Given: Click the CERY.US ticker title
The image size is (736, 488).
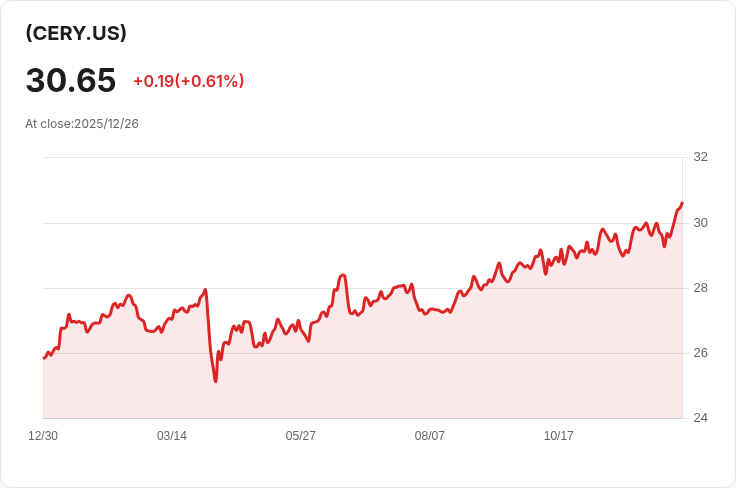Looking at the screenshot, I should pyautogui.click(x=76, y=33).
